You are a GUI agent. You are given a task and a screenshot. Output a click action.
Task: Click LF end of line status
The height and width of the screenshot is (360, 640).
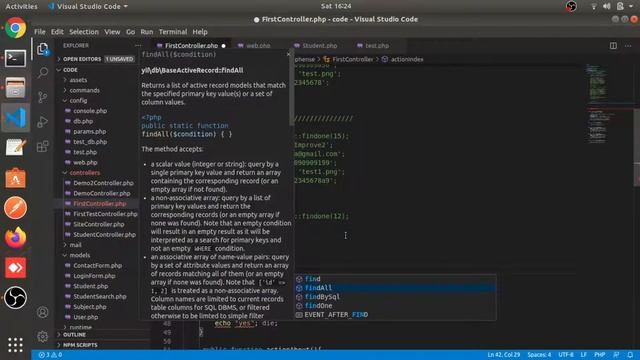(584, 355)
